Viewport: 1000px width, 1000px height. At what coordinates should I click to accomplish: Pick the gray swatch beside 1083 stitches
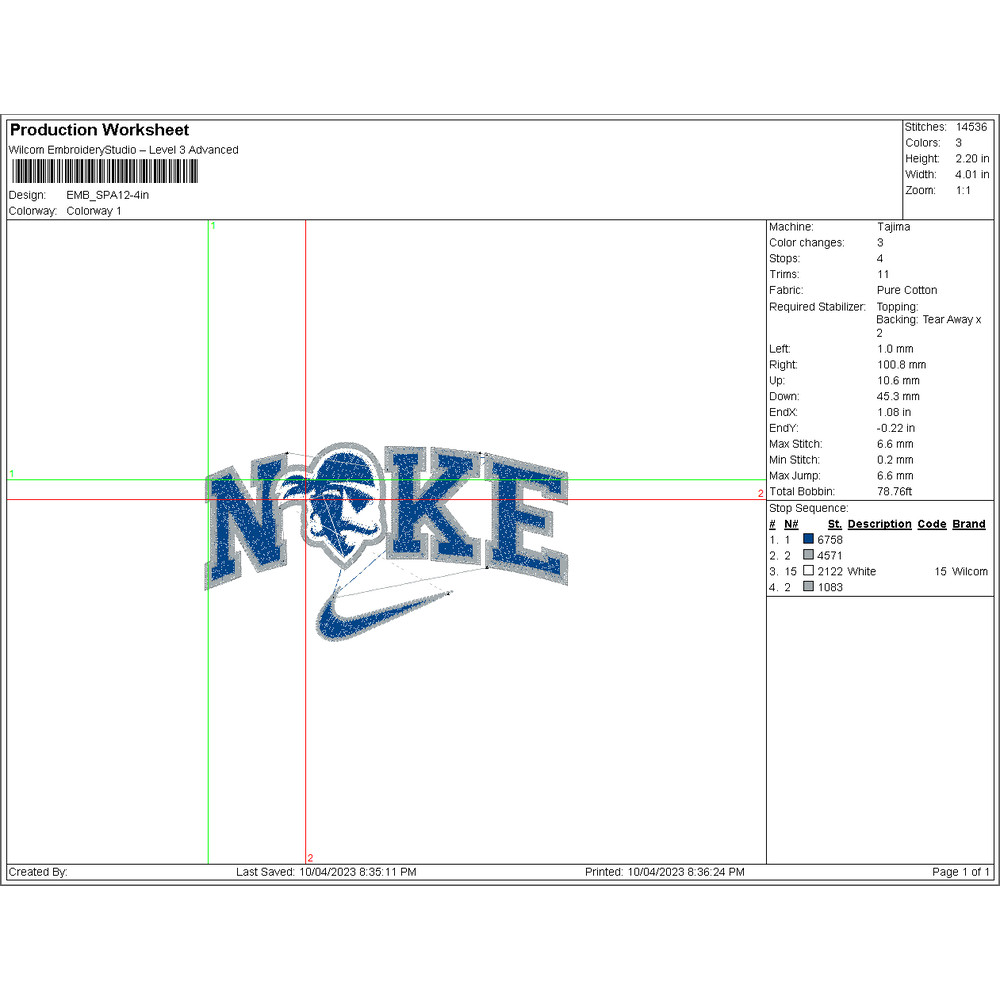[808, 587]
